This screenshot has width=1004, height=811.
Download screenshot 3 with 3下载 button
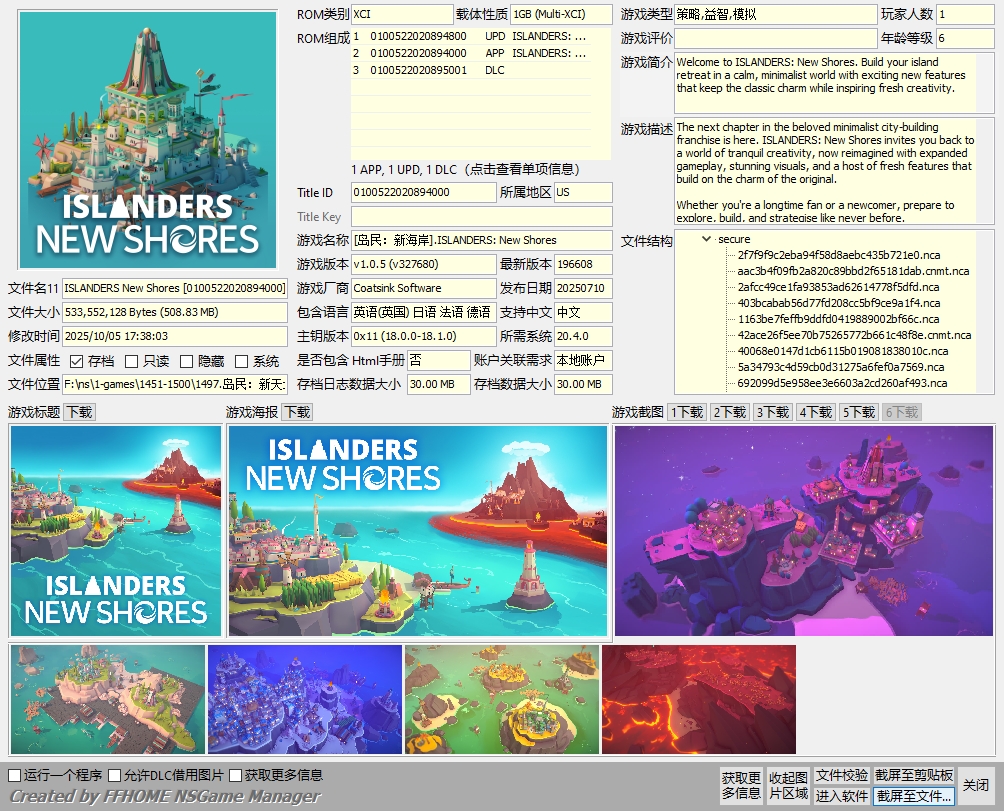(x=772, y=412)
